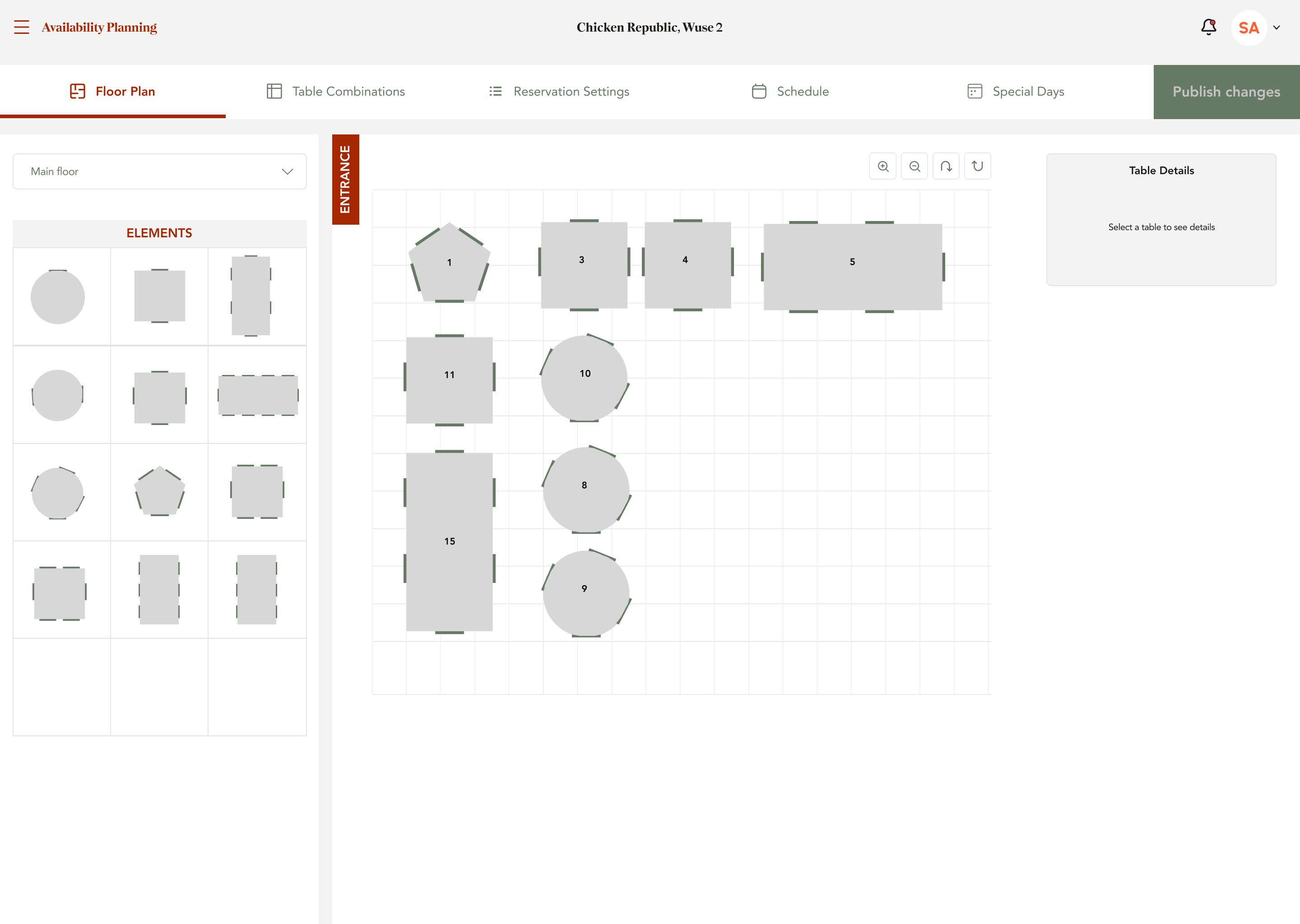This screenshot has width=1300, height=924.
Task: Select round table 8
Action: click(x=586, y=490)
